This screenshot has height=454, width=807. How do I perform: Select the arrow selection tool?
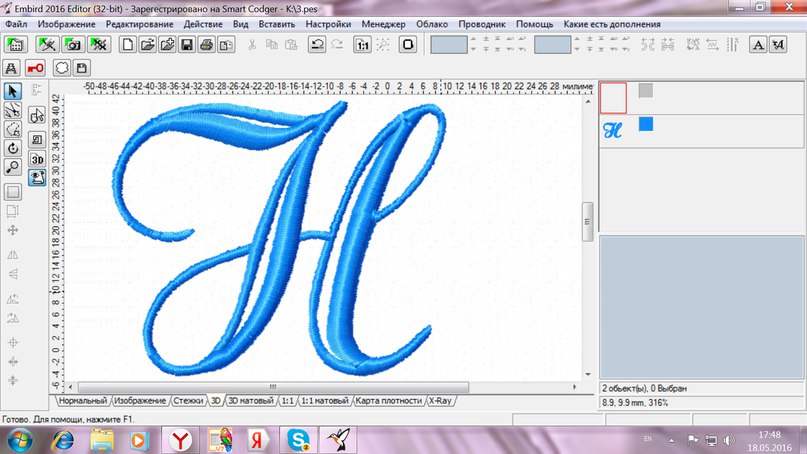point(14,92)
